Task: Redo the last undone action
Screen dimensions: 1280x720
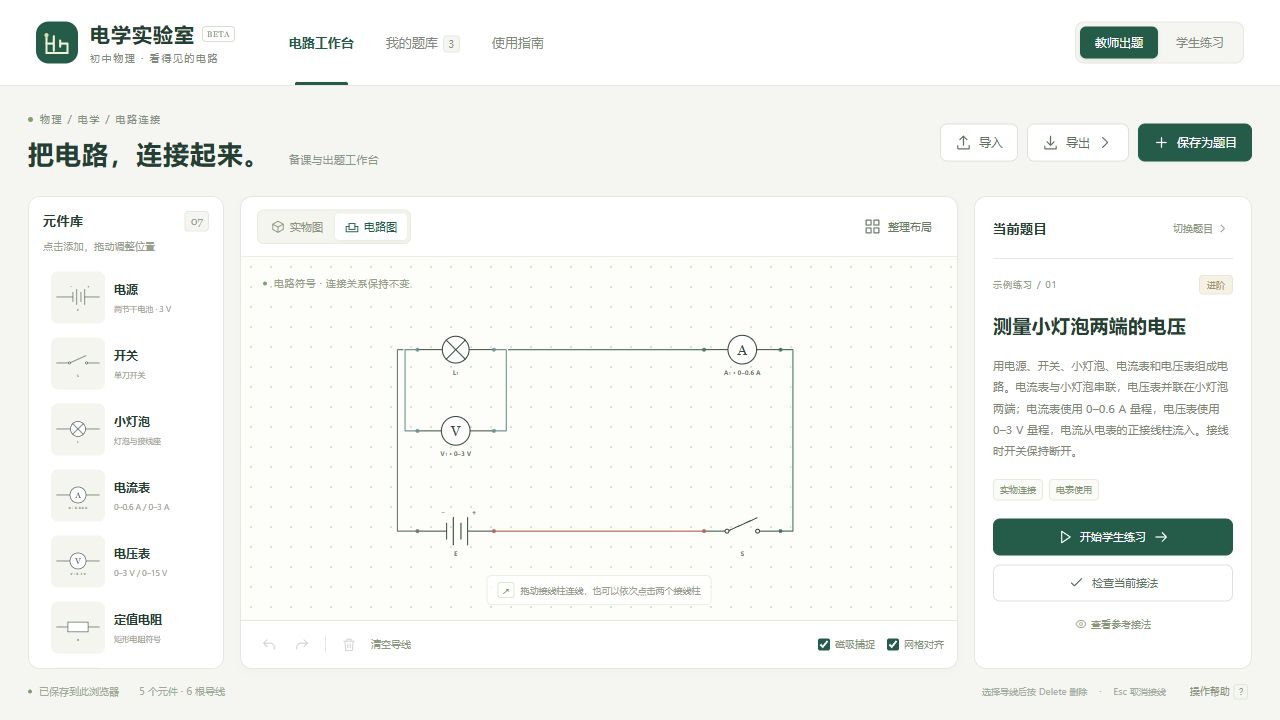Action: point(302,645)
